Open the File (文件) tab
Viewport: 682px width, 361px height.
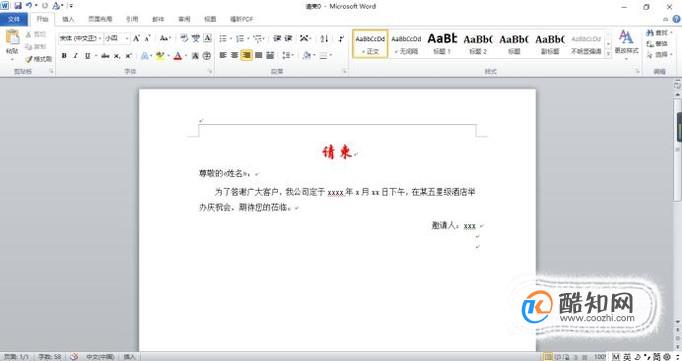click(x=13, y=19)
